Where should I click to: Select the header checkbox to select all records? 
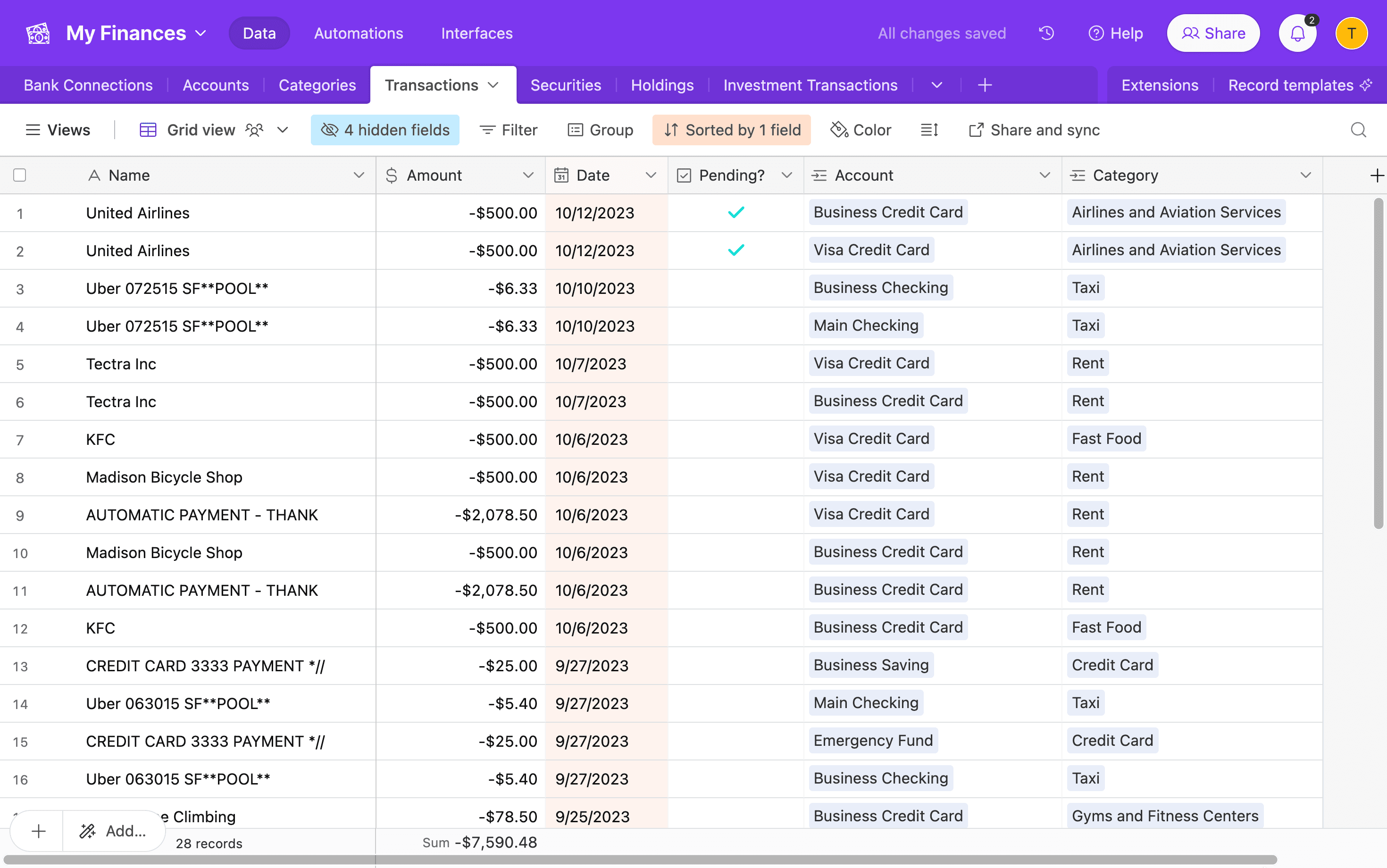19,175
